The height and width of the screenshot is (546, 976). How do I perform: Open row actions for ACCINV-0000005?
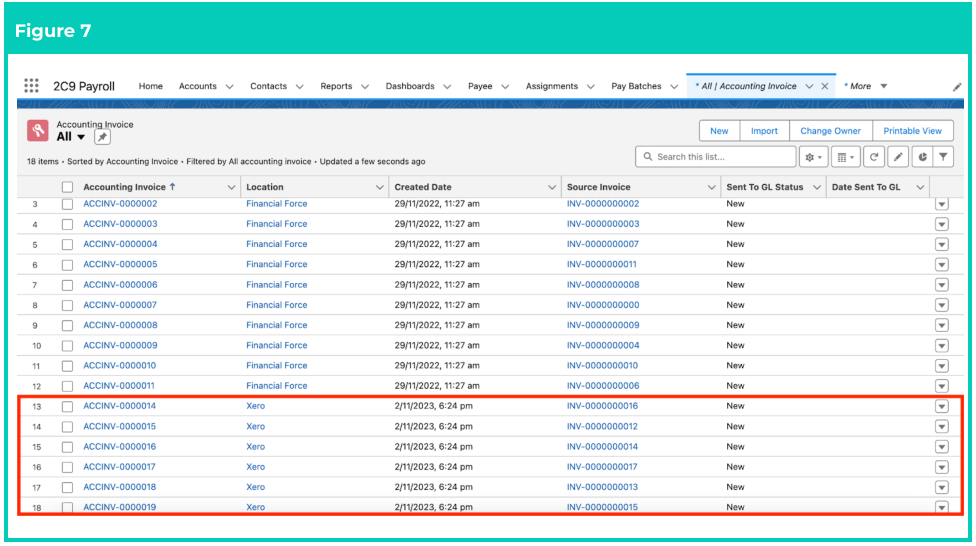tap(942, 265)
